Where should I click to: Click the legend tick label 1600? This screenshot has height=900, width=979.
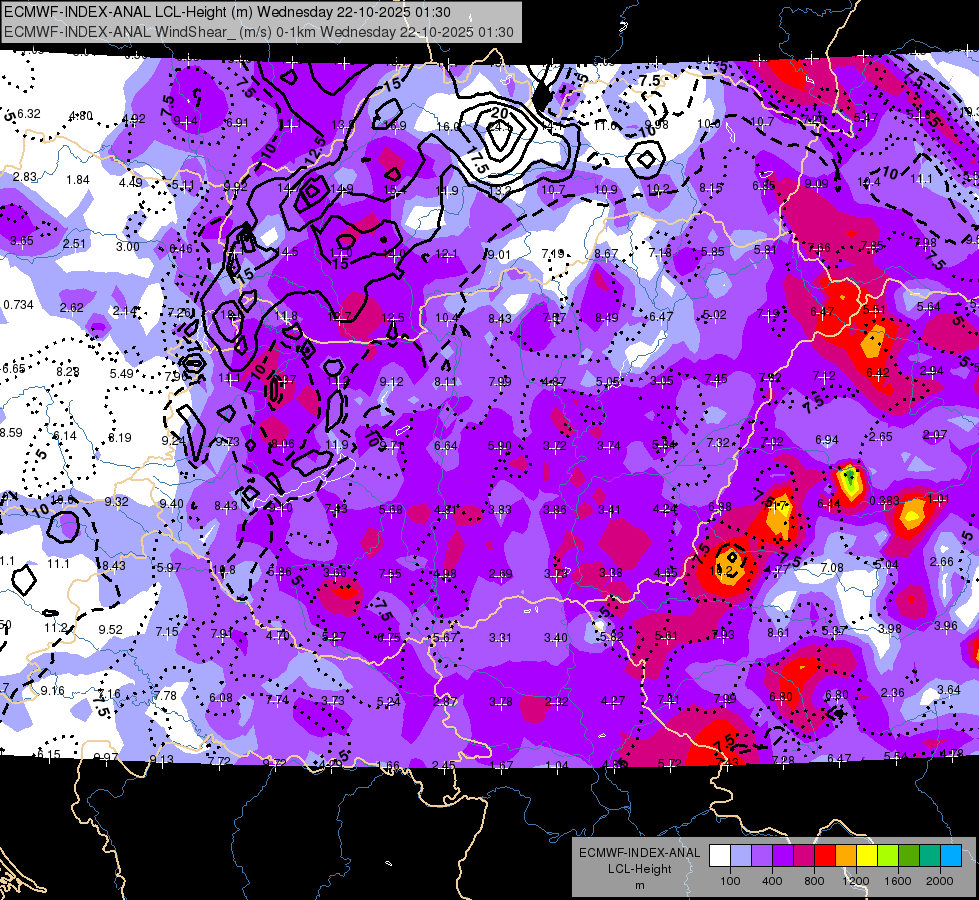[898, 881]
